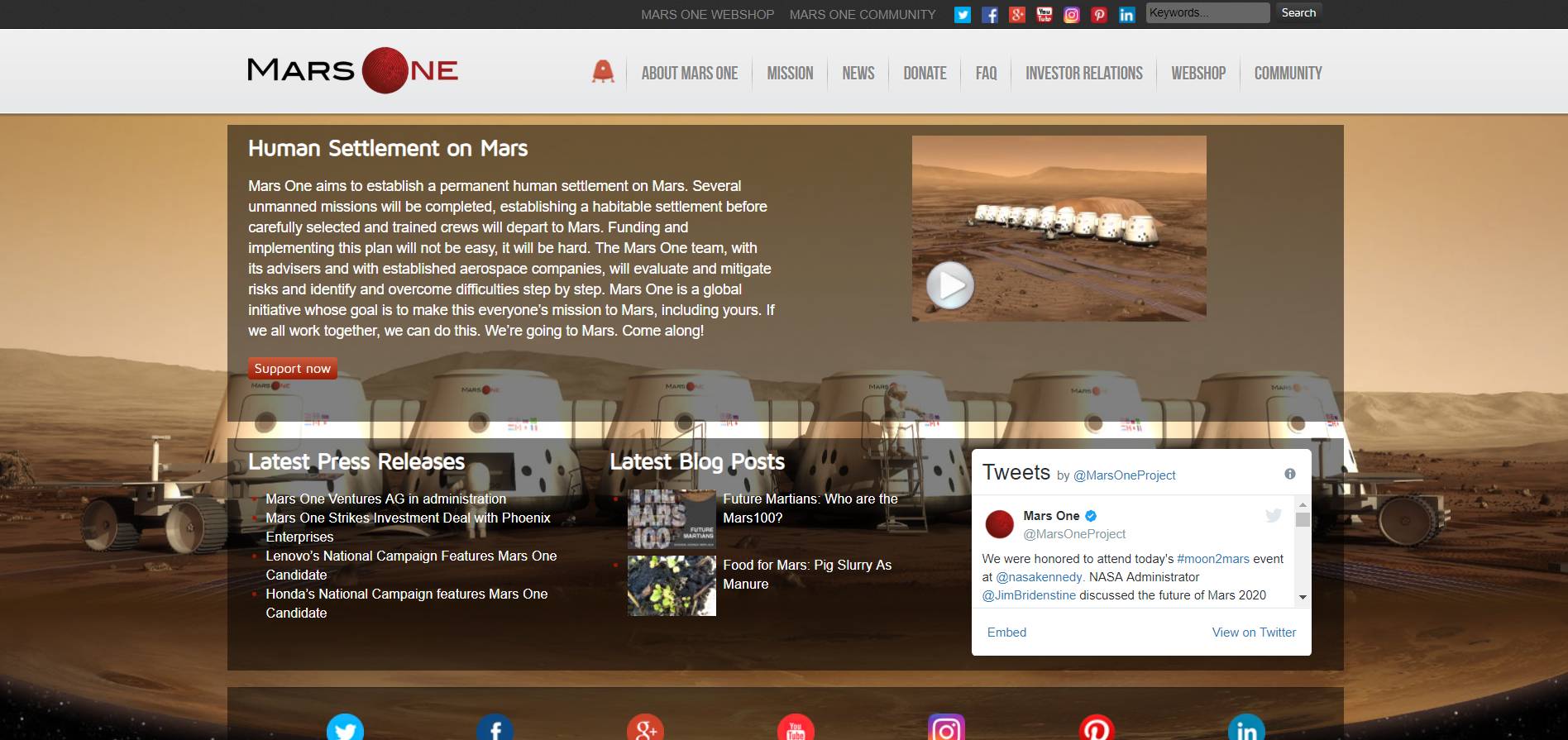Open COMMUNITY in main navigation
The height and width of the screenshot is (740, 1568).
(x=1288, y=73)
